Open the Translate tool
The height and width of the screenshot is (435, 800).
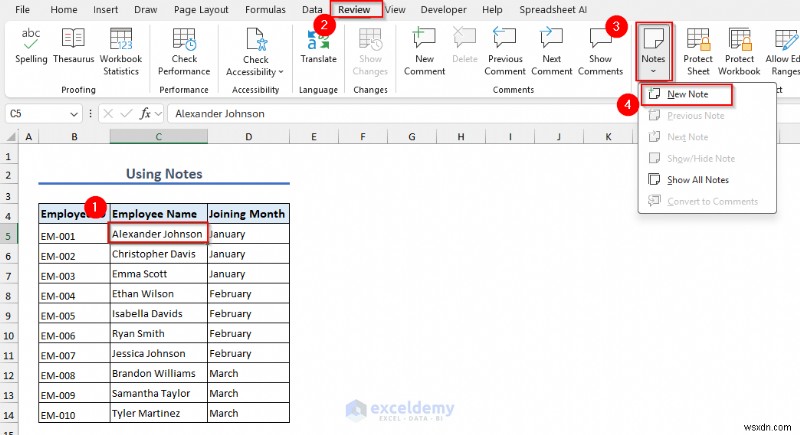pos(318,46)
